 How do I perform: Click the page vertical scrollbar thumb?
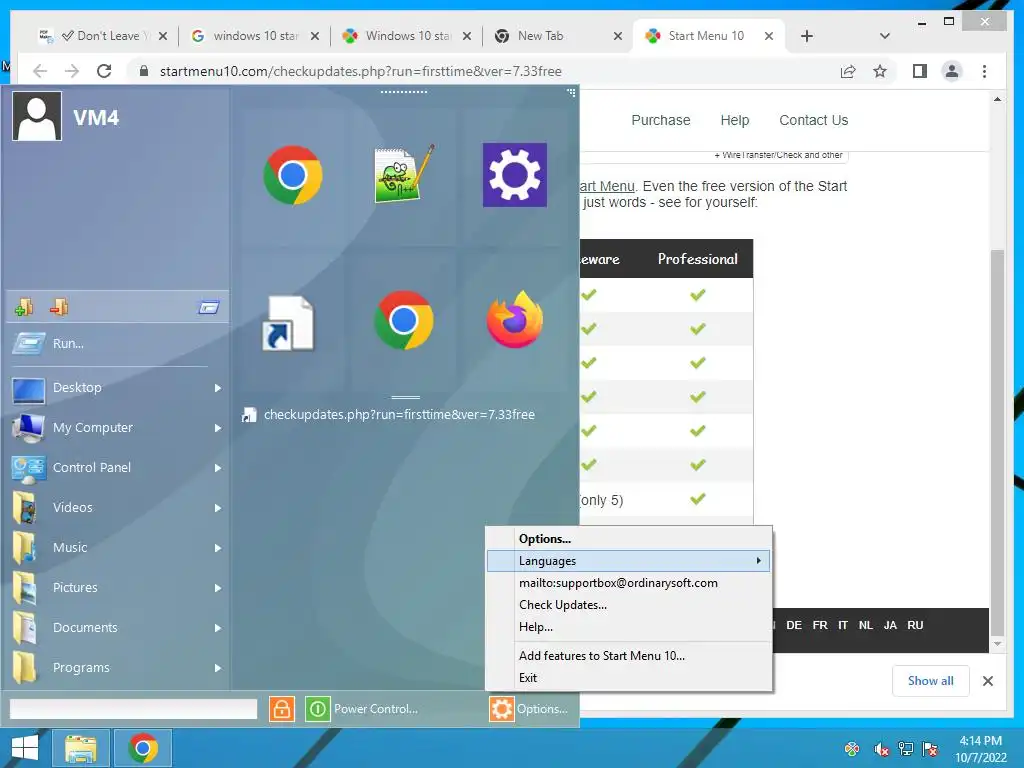pyautogui.click(x=997, y=442)
